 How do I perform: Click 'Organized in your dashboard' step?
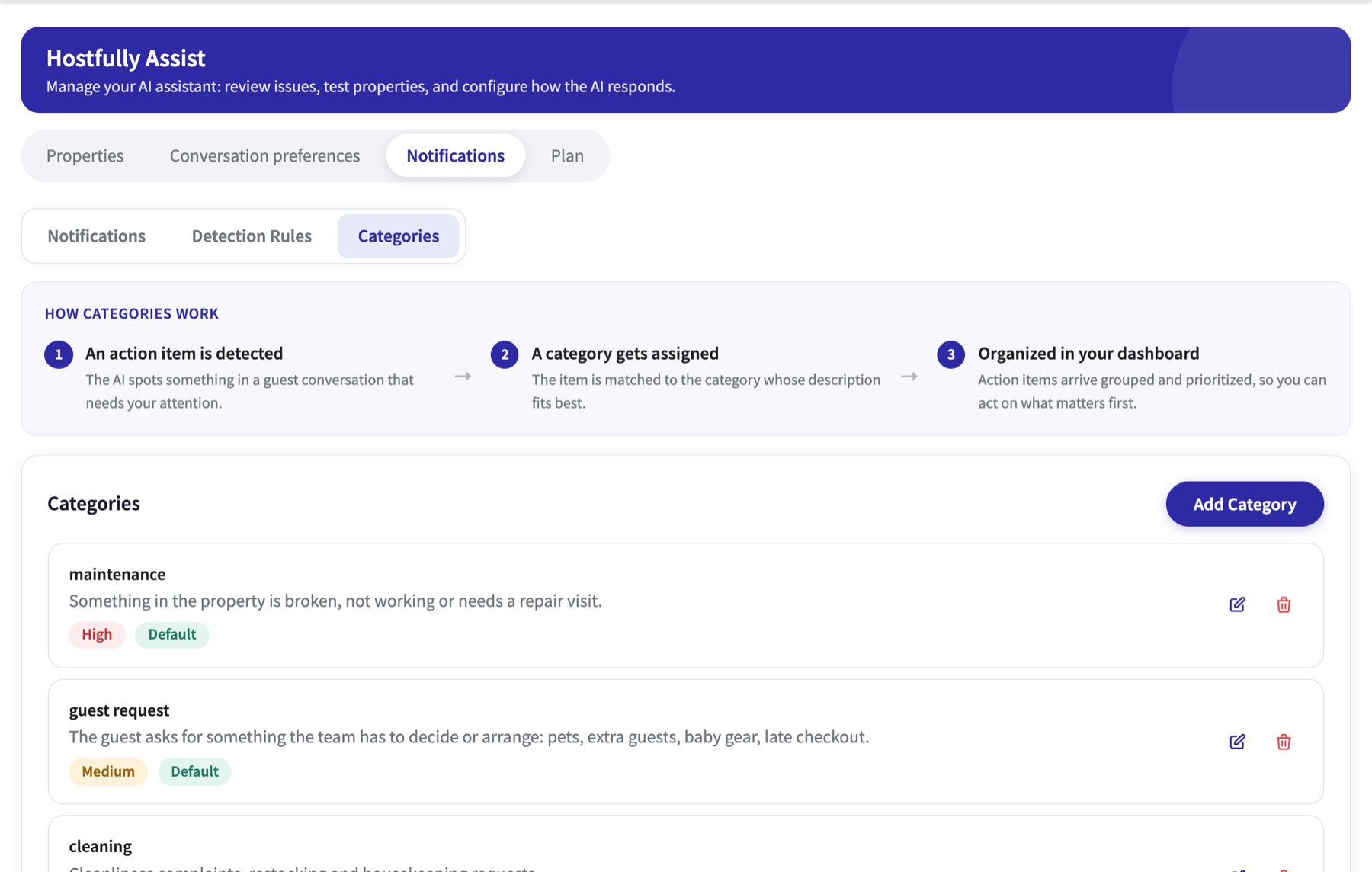click(1088, 354)
